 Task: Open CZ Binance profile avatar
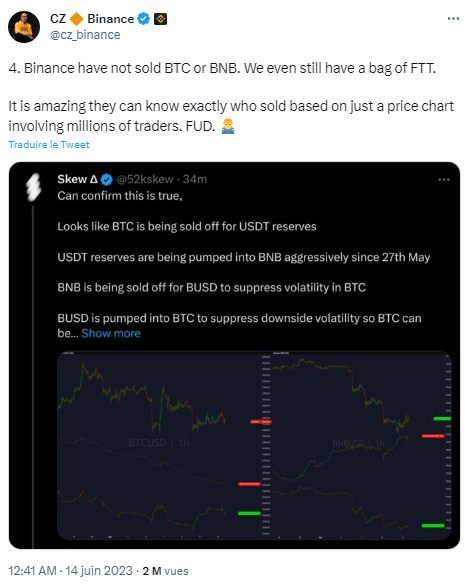(24, 27)
